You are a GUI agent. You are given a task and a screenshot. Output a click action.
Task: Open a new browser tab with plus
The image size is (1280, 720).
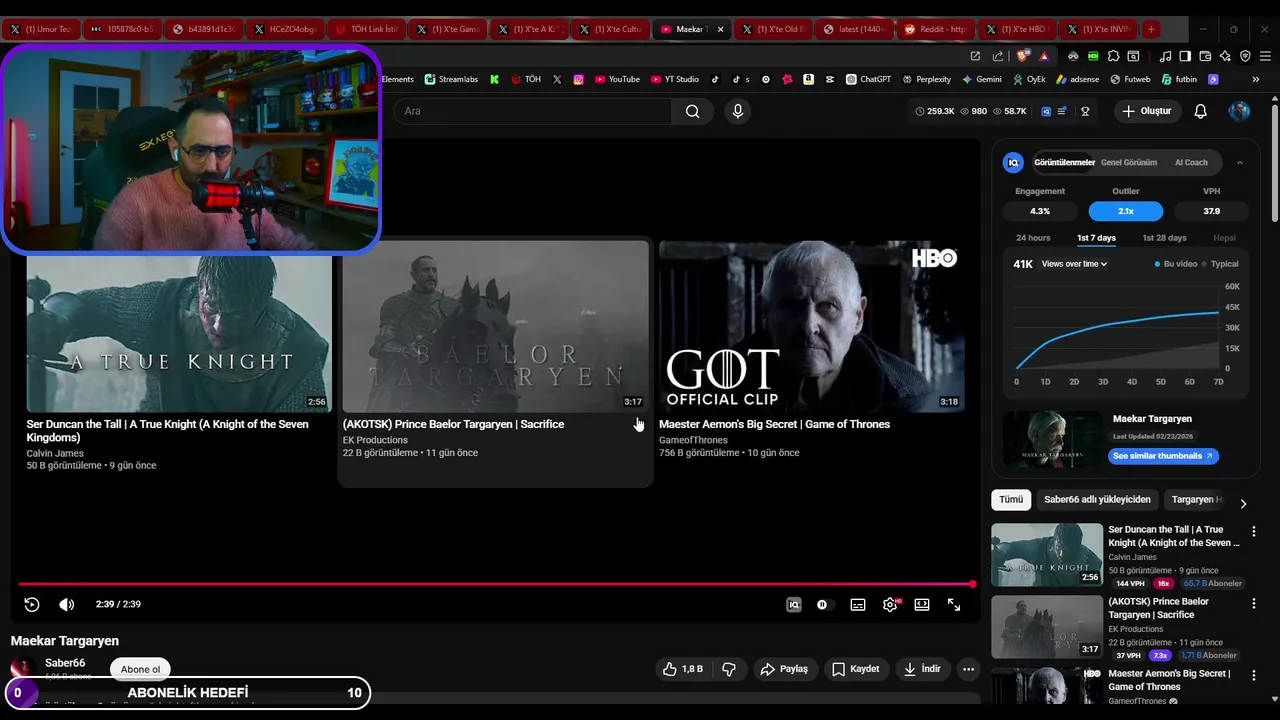click(x=1151, y=29)
